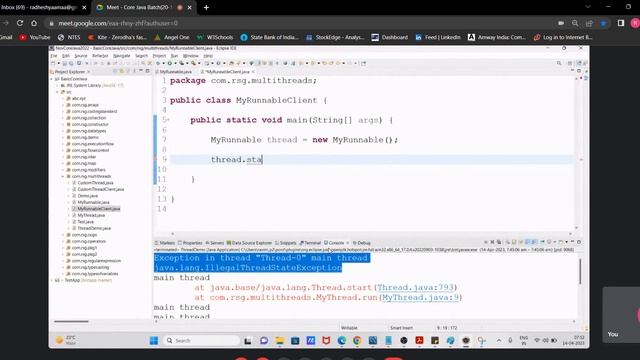The width and height of the screenshot is (640, 360).
Task: Open a new browser tab
Action: (206, 7)
